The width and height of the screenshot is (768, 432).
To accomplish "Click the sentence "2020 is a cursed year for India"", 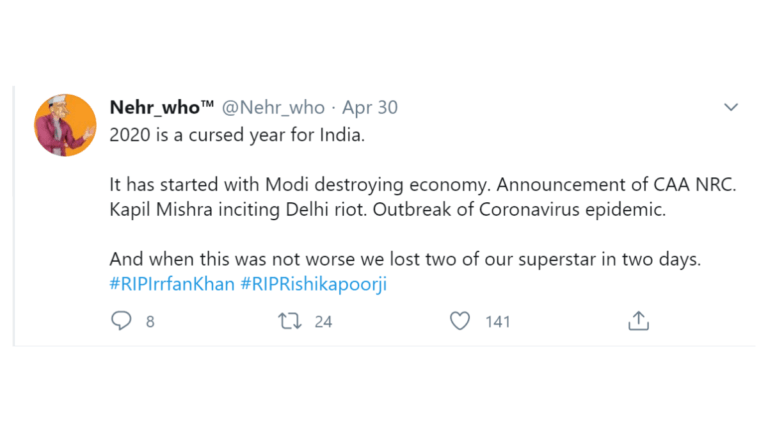I will coord(236,135).
